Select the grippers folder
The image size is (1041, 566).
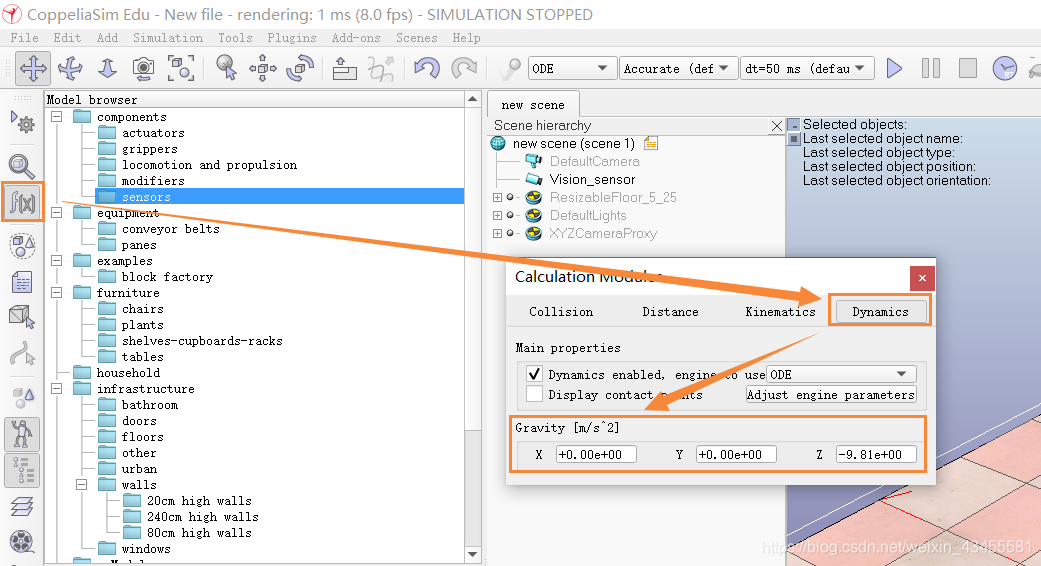coord(149,149)
